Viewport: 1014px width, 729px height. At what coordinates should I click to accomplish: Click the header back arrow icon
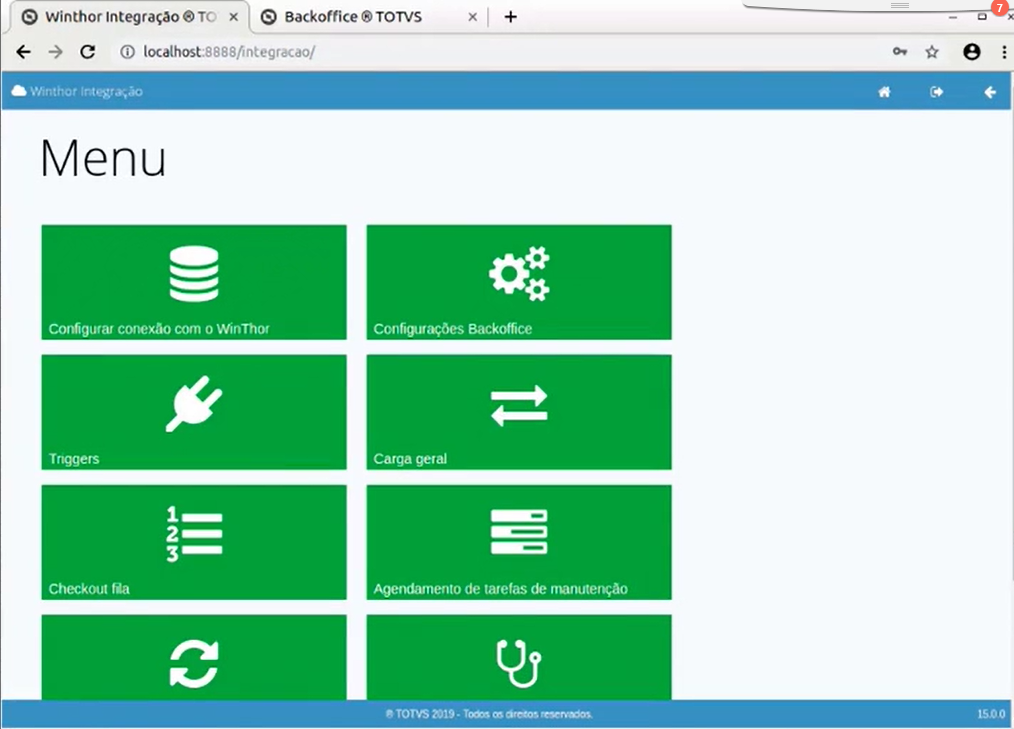(x=990, y=92)
